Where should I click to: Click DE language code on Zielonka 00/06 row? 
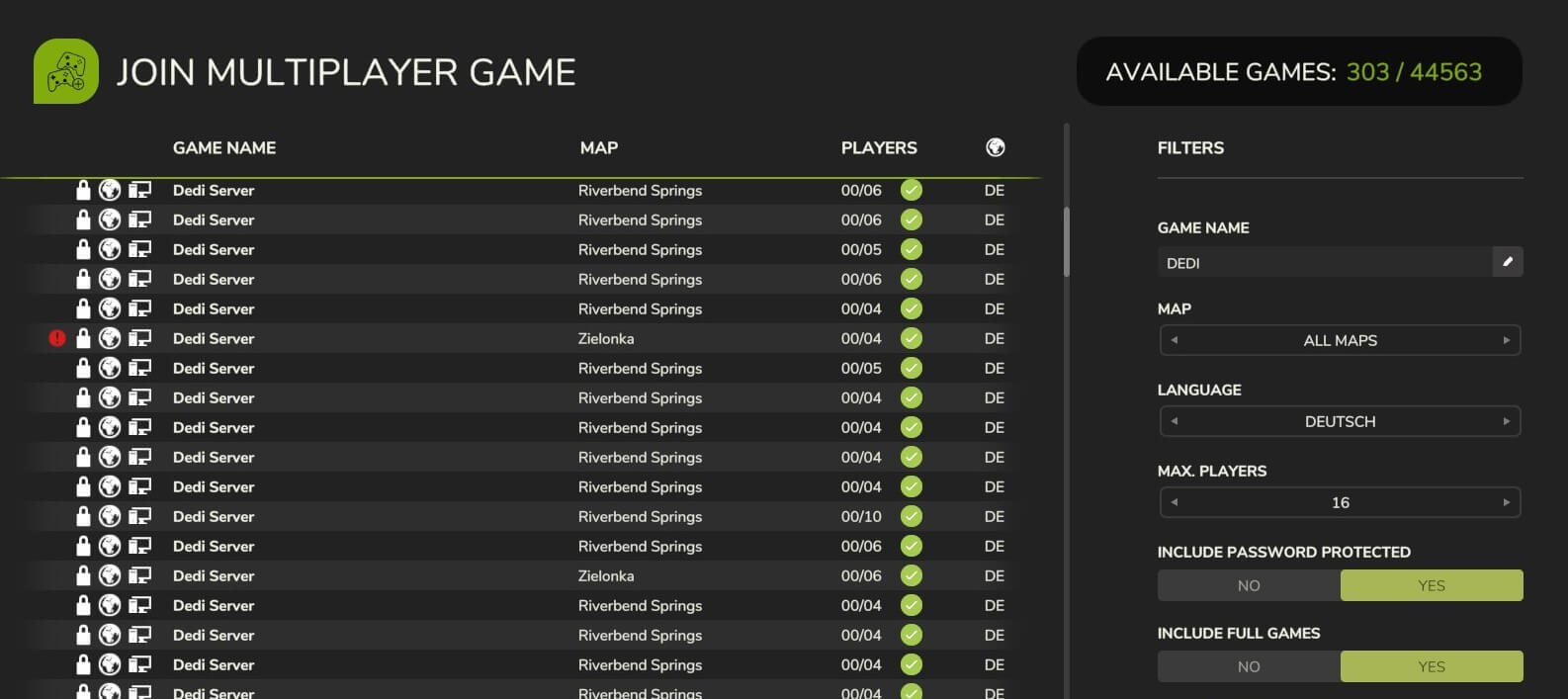pos(995,575)
